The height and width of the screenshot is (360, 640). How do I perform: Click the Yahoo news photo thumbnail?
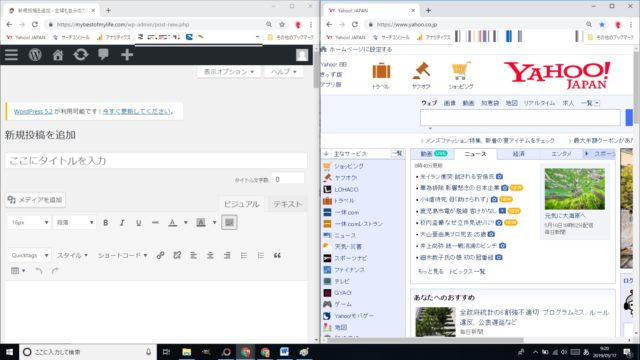click(x=575, y=189)
